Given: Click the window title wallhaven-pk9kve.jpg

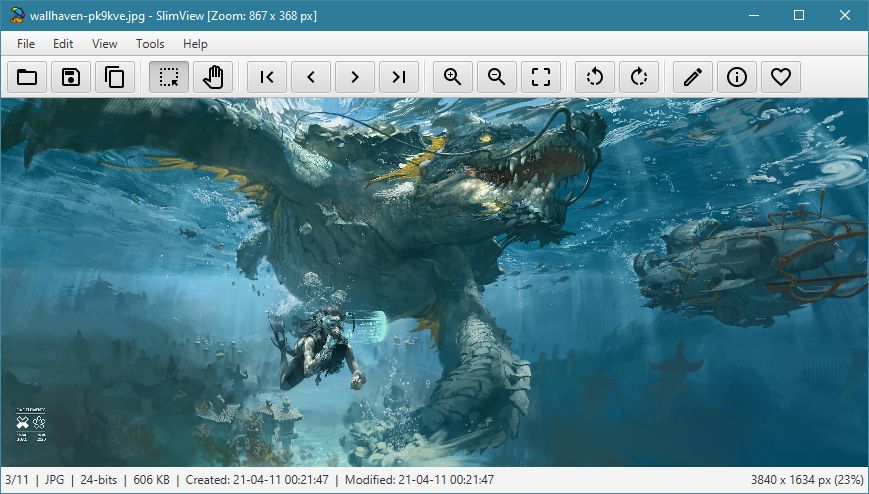Looking at the screenshot, I should tap(88, 16).
